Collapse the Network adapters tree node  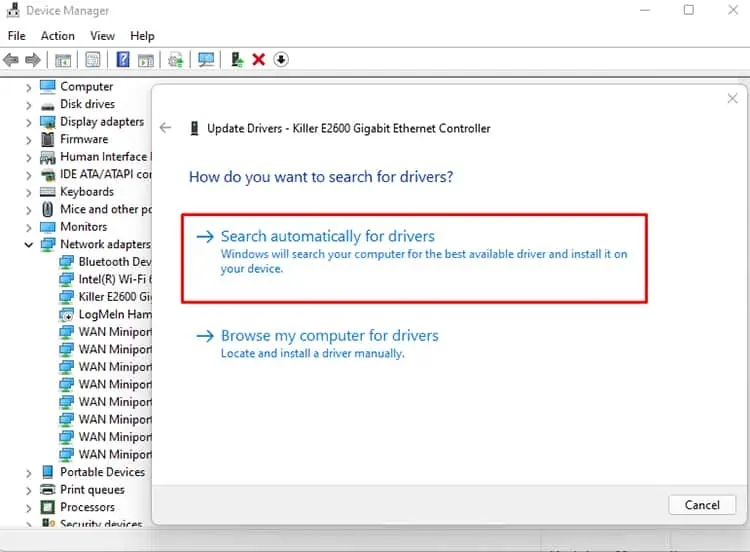pyautogui.click(x=29, y=244)
